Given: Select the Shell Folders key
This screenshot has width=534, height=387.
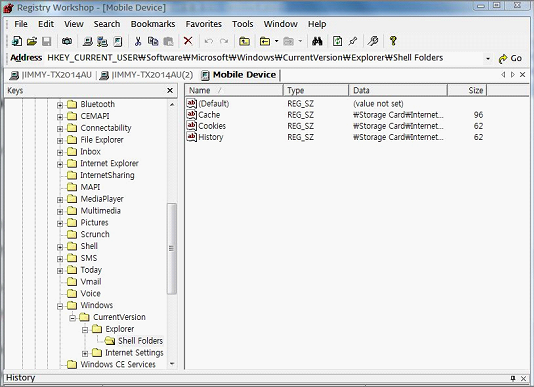Looking at the screenshot, I should [x=140, y=341].
